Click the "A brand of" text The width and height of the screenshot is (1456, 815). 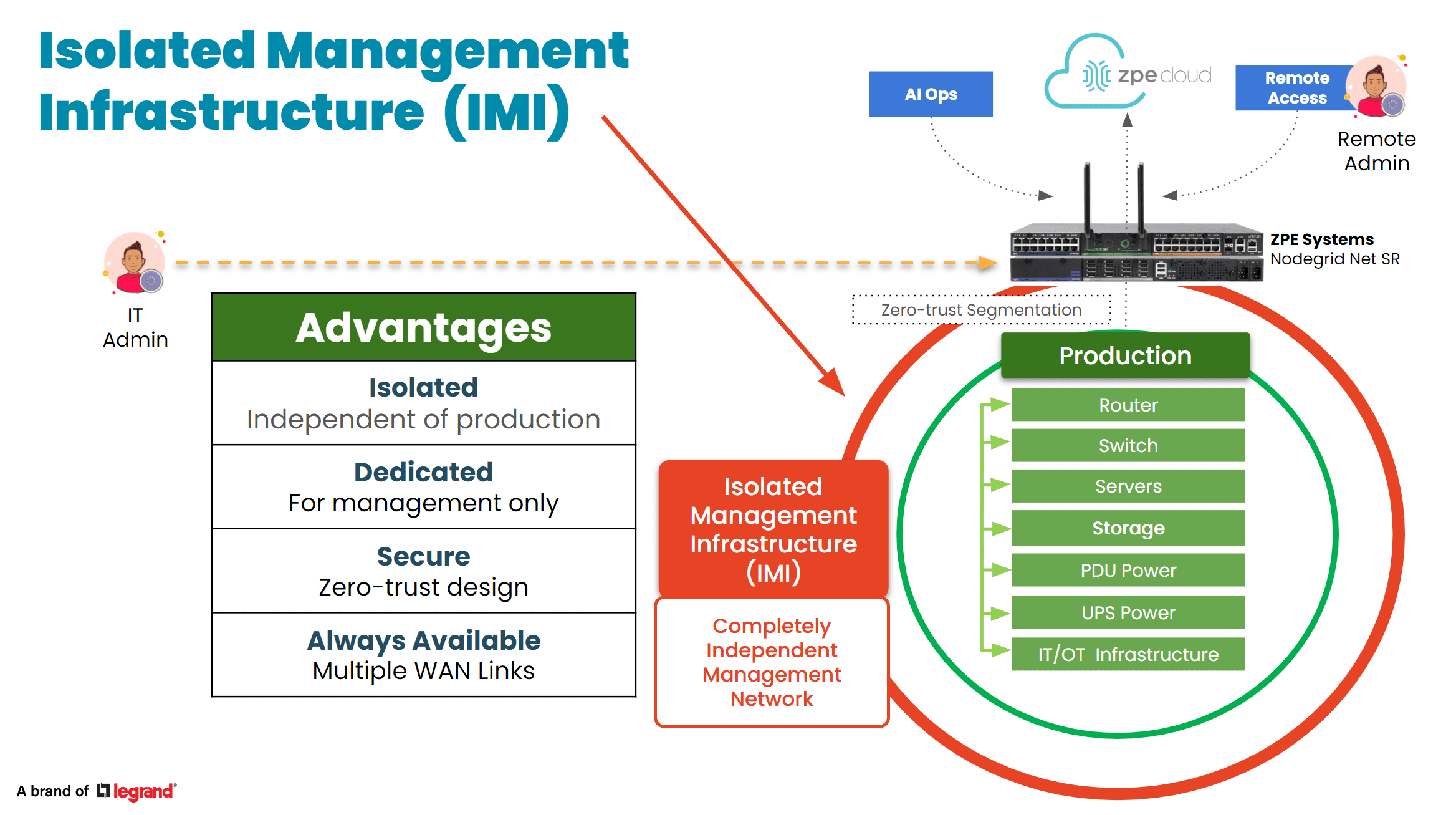pos(53,791)
